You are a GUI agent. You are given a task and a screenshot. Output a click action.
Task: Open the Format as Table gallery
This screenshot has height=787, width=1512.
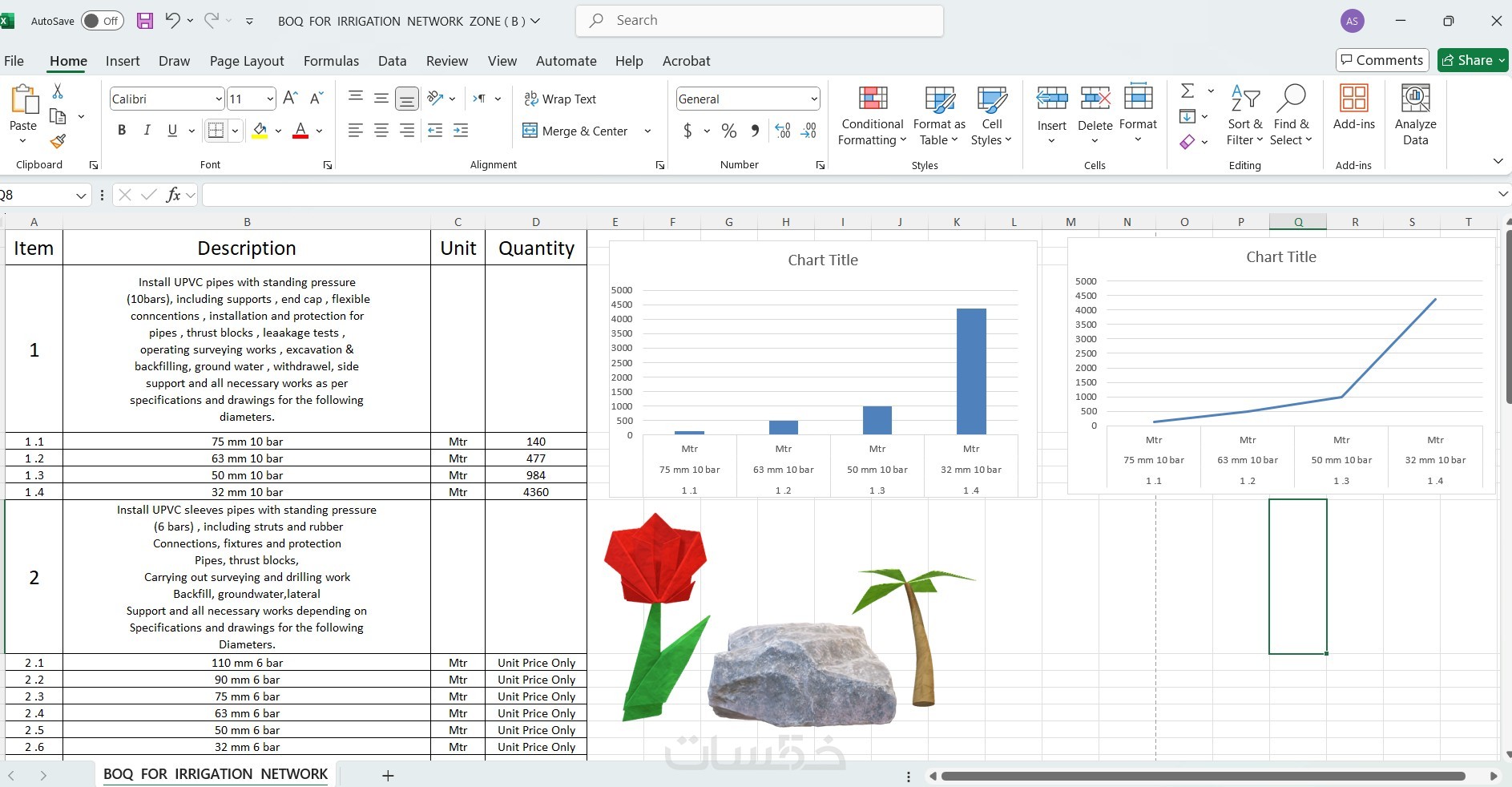coord(939,115)
